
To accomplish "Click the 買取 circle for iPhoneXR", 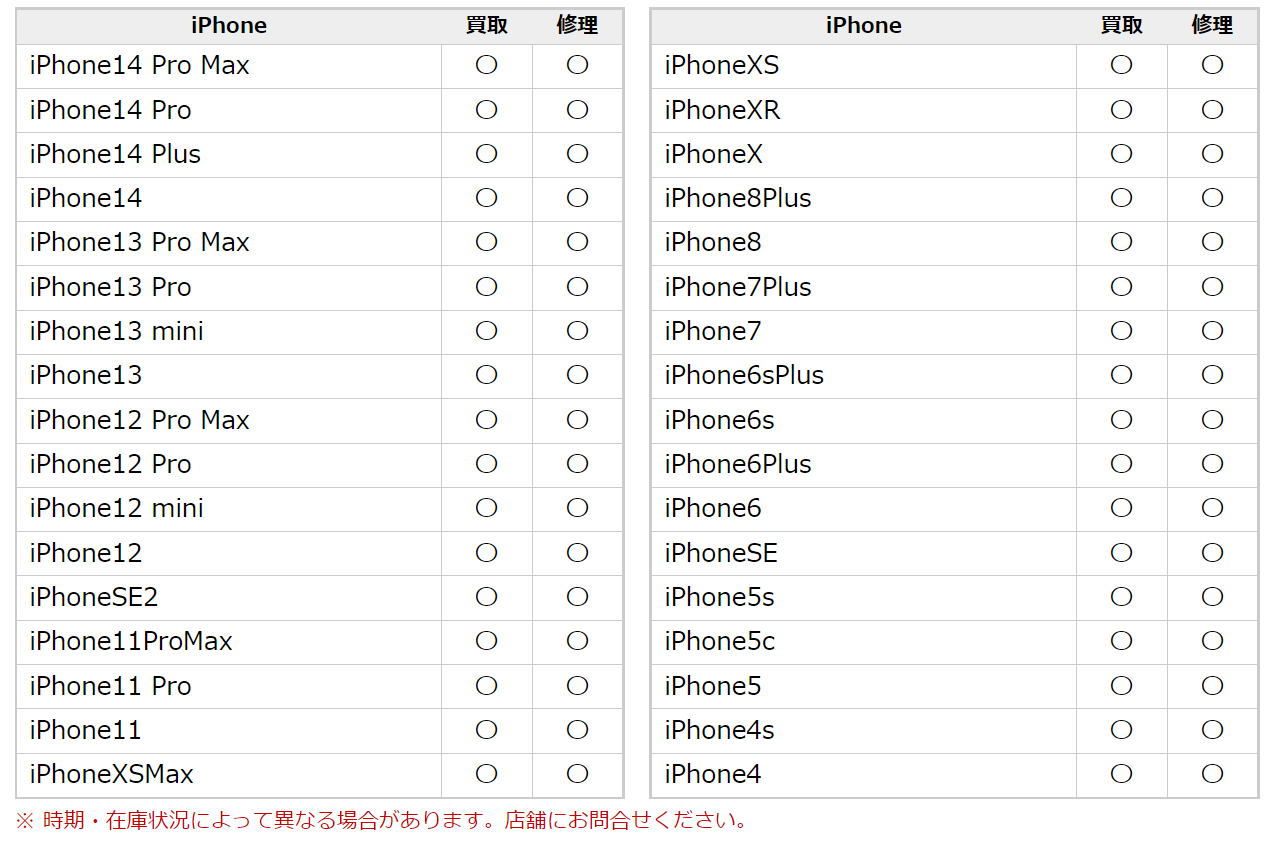I will 1121,110.
